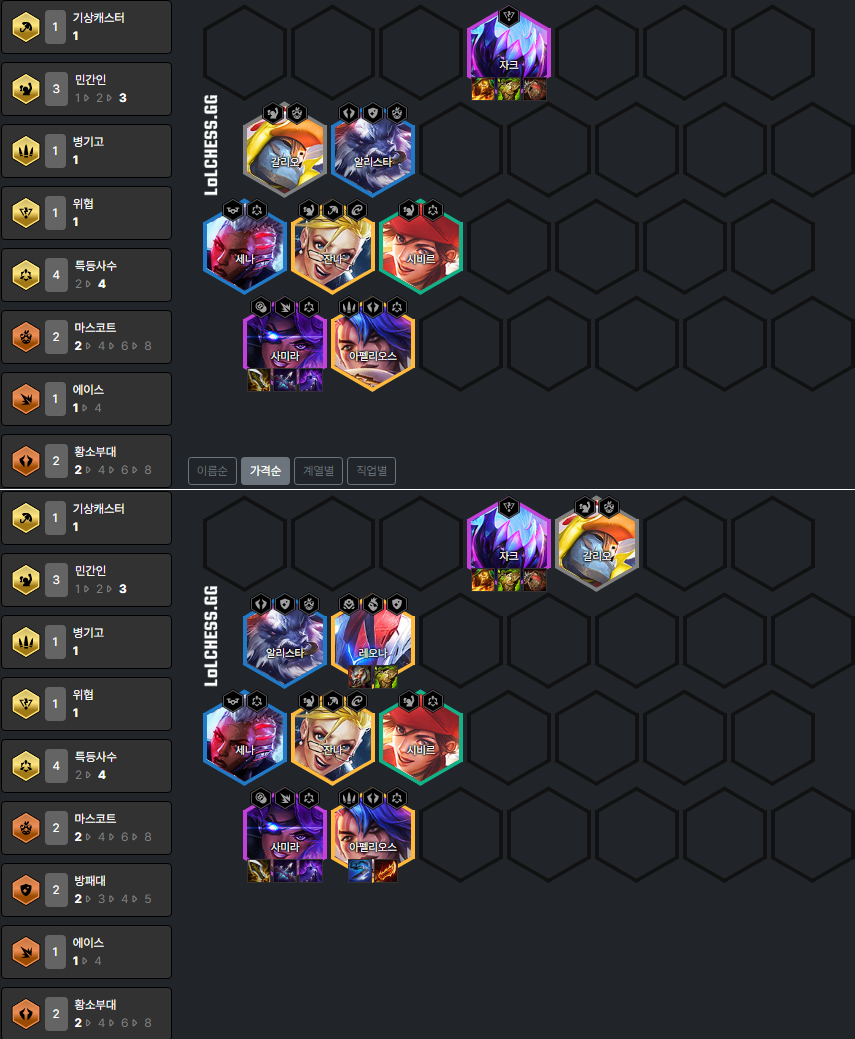Viewport: 855px width, 1039px height.
Task: Select 마스코트 trait icon in upper list
Action: [25, 336]
